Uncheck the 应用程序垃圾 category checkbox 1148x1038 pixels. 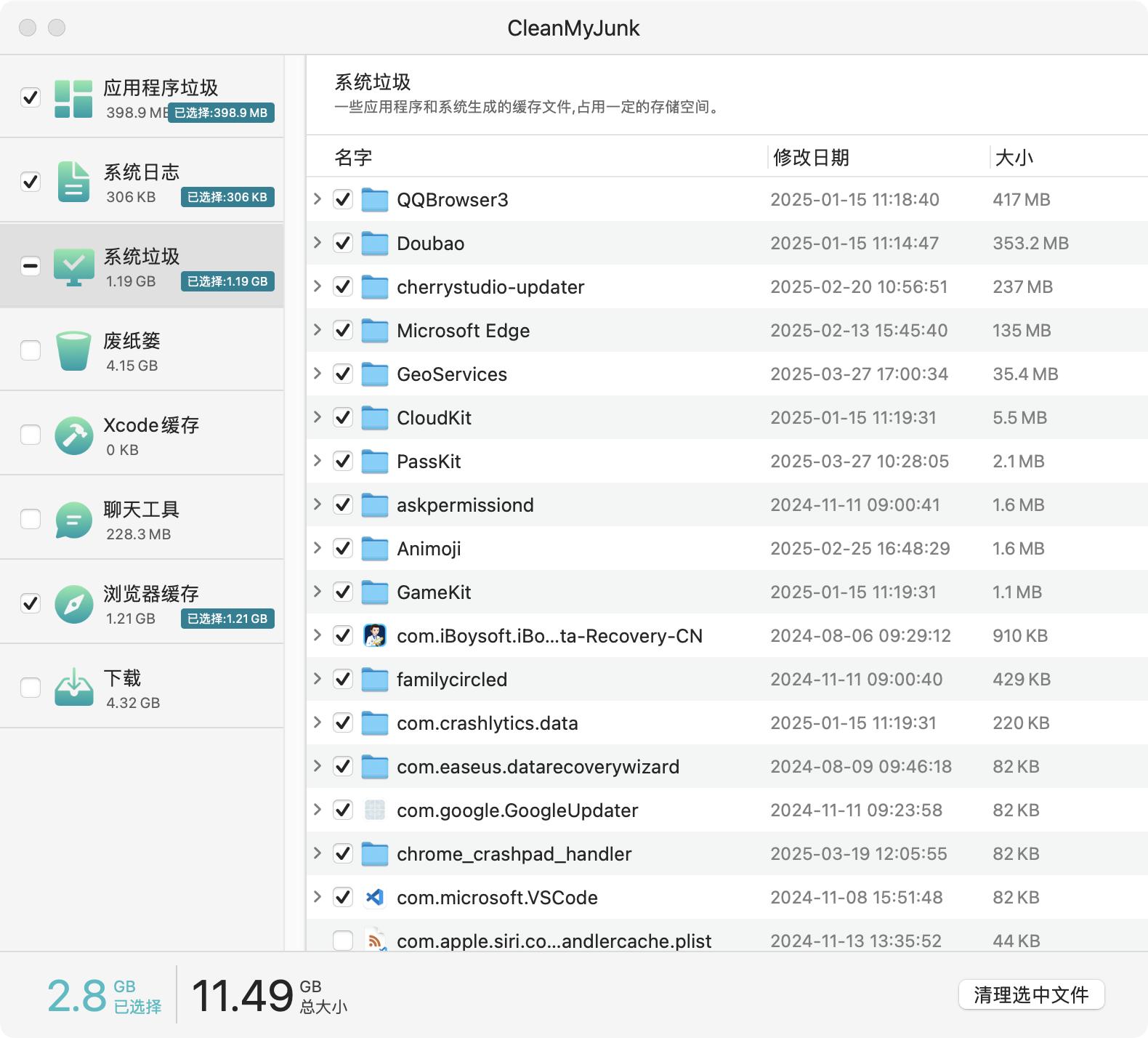[31, 97]
